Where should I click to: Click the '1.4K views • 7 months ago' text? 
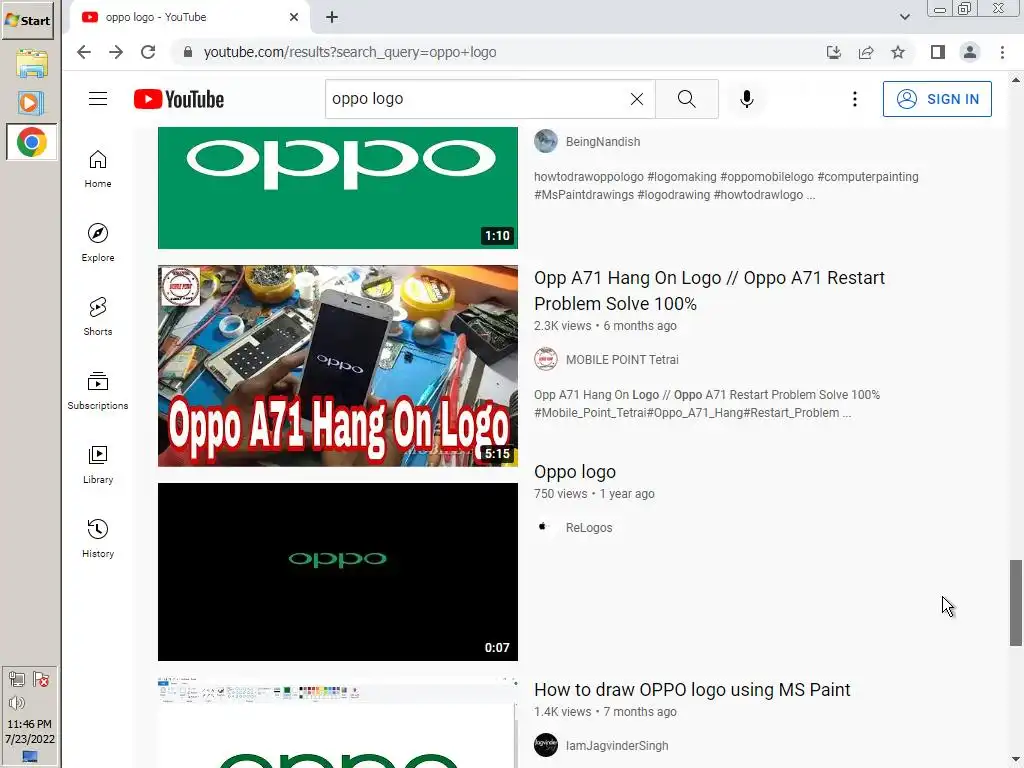(x=605, y=712)
